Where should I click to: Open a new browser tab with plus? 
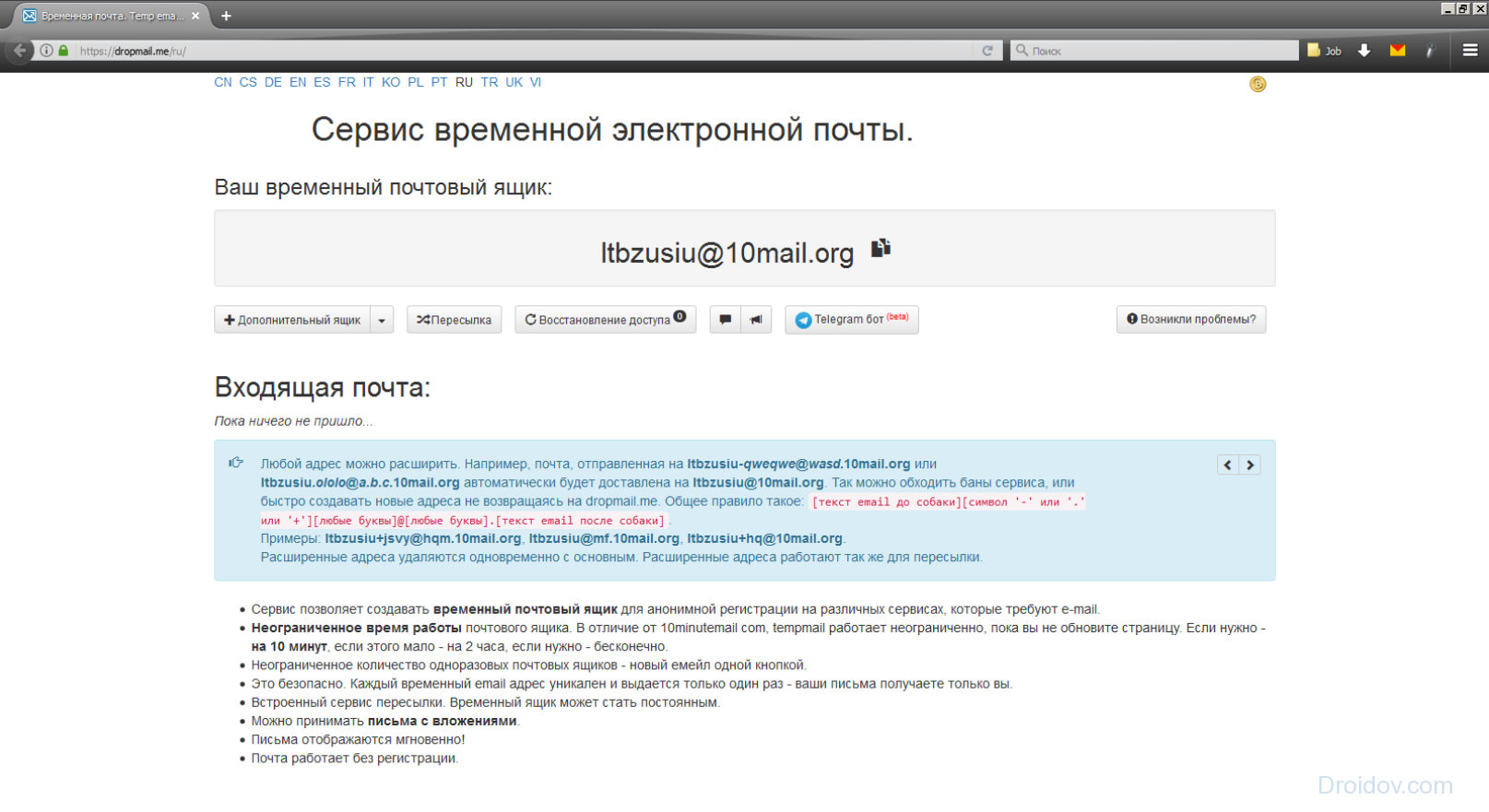226,16
